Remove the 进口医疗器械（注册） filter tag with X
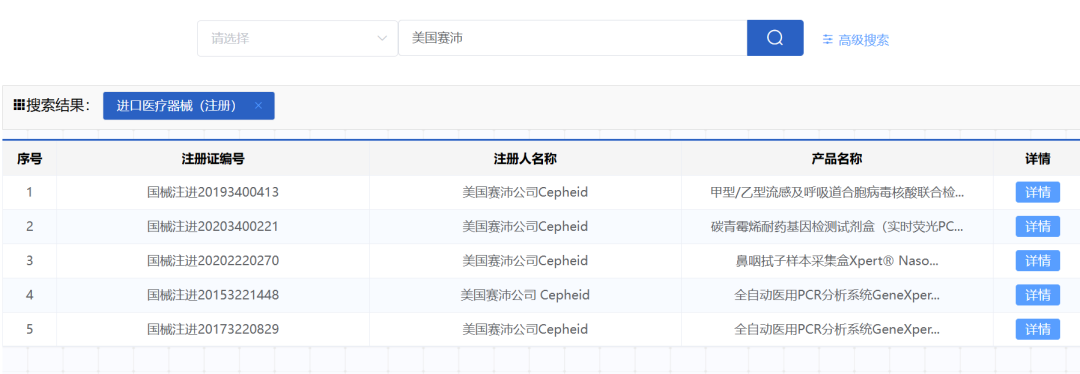 pyautogui.click(x=258, y=105)
